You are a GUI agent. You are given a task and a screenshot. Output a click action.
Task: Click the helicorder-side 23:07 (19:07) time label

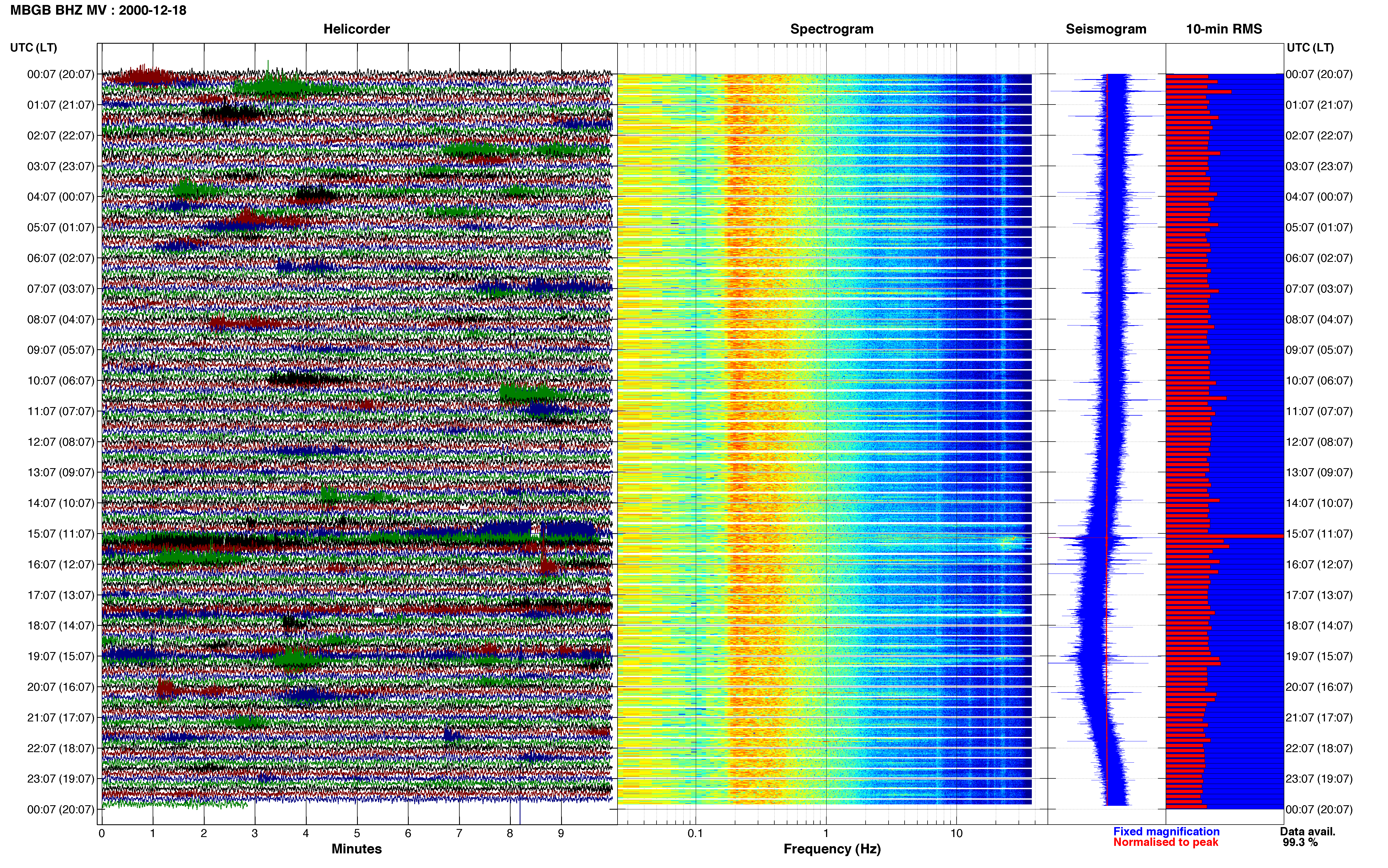coord(61,779)
